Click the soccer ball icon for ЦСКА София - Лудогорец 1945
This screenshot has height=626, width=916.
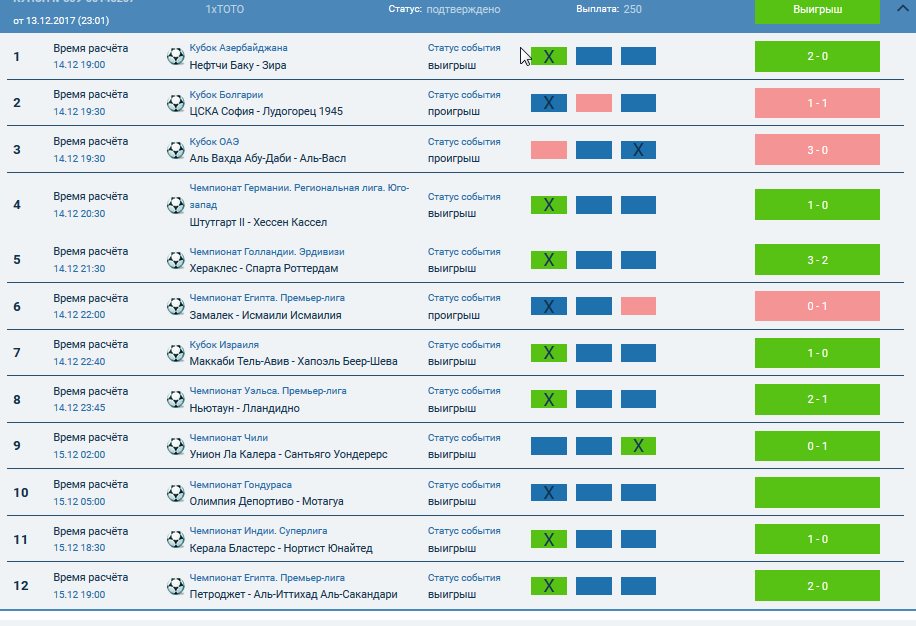(175, 103)
